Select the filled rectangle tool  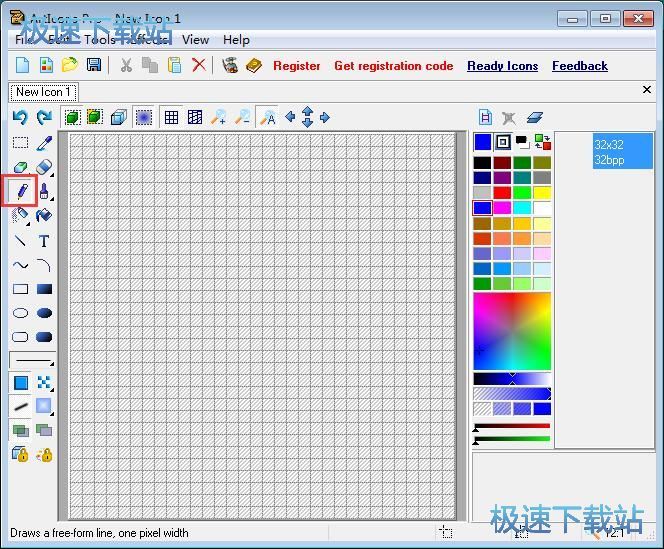[44, 289]
